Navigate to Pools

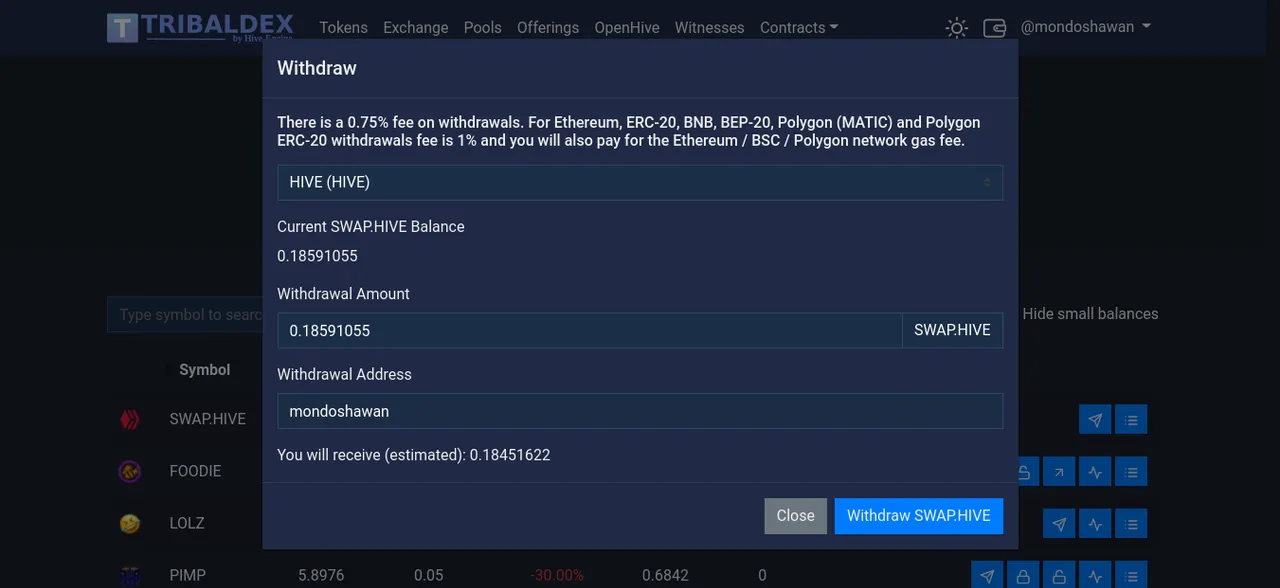coord(482,28)
